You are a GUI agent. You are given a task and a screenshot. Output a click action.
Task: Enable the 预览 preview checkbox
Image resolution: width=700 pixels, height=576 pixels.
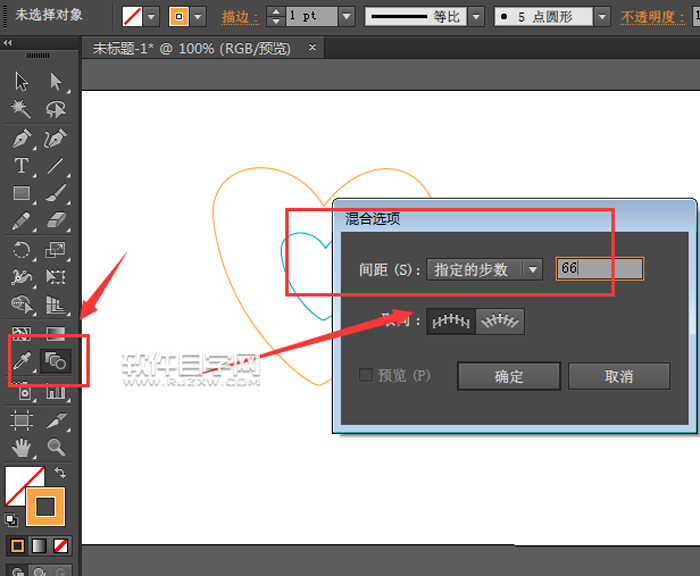[366, 376]
